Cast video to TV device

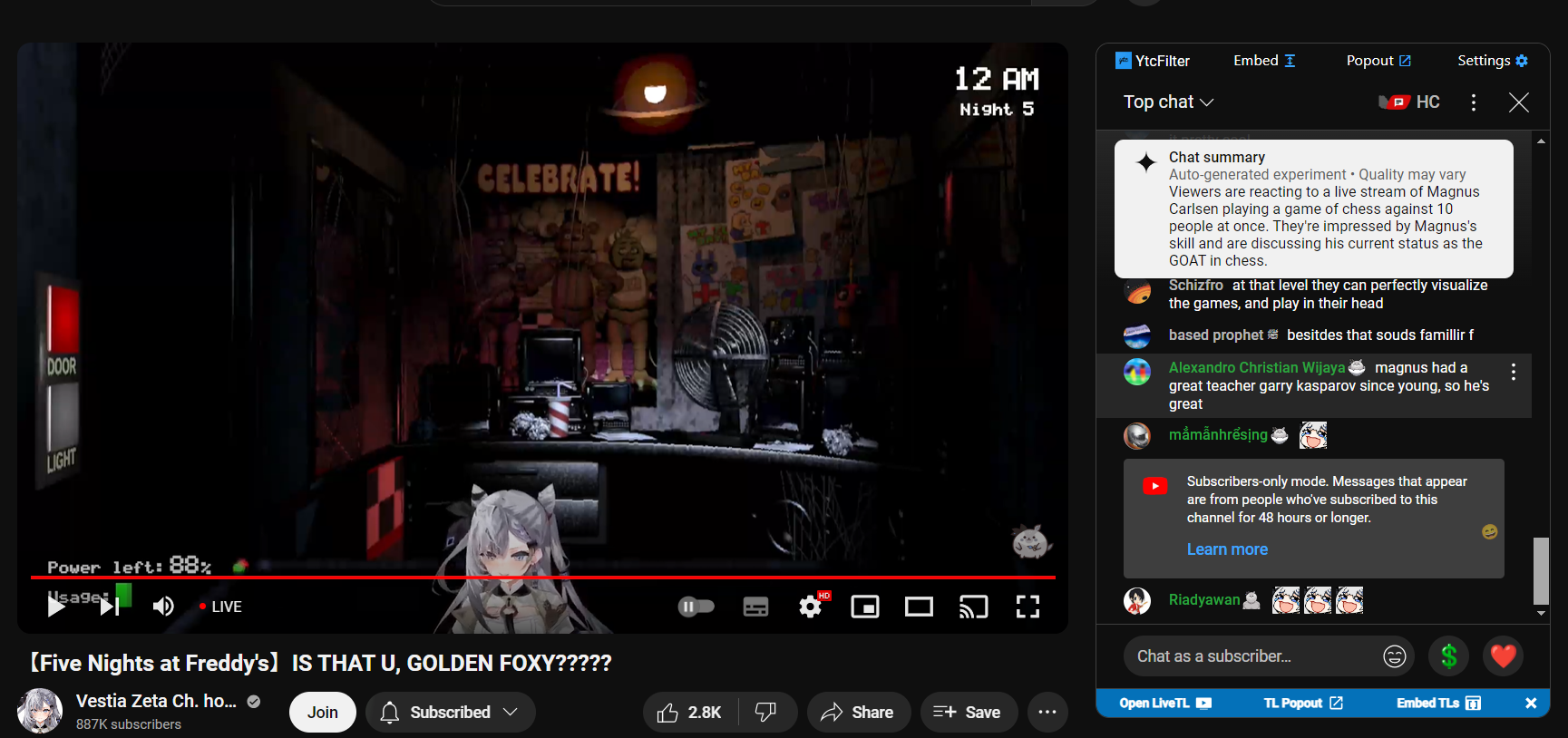click(x=973, y=607)
